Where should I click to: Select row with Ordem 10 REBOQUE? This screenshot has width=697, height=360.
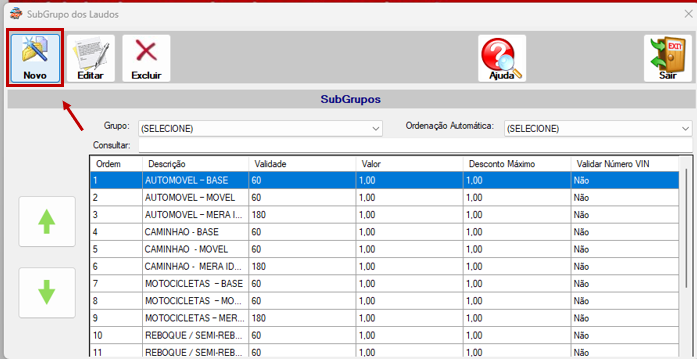pos(385,336)
